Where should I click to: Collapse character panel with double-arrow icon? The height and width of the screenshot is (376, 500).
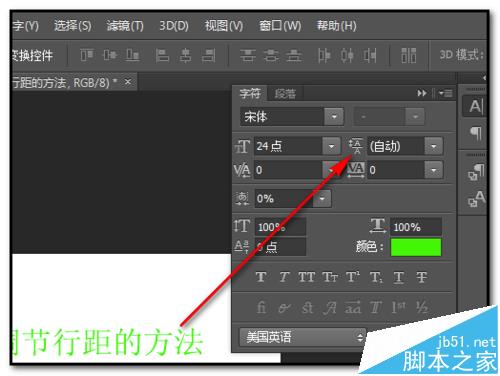click(422, 93)
